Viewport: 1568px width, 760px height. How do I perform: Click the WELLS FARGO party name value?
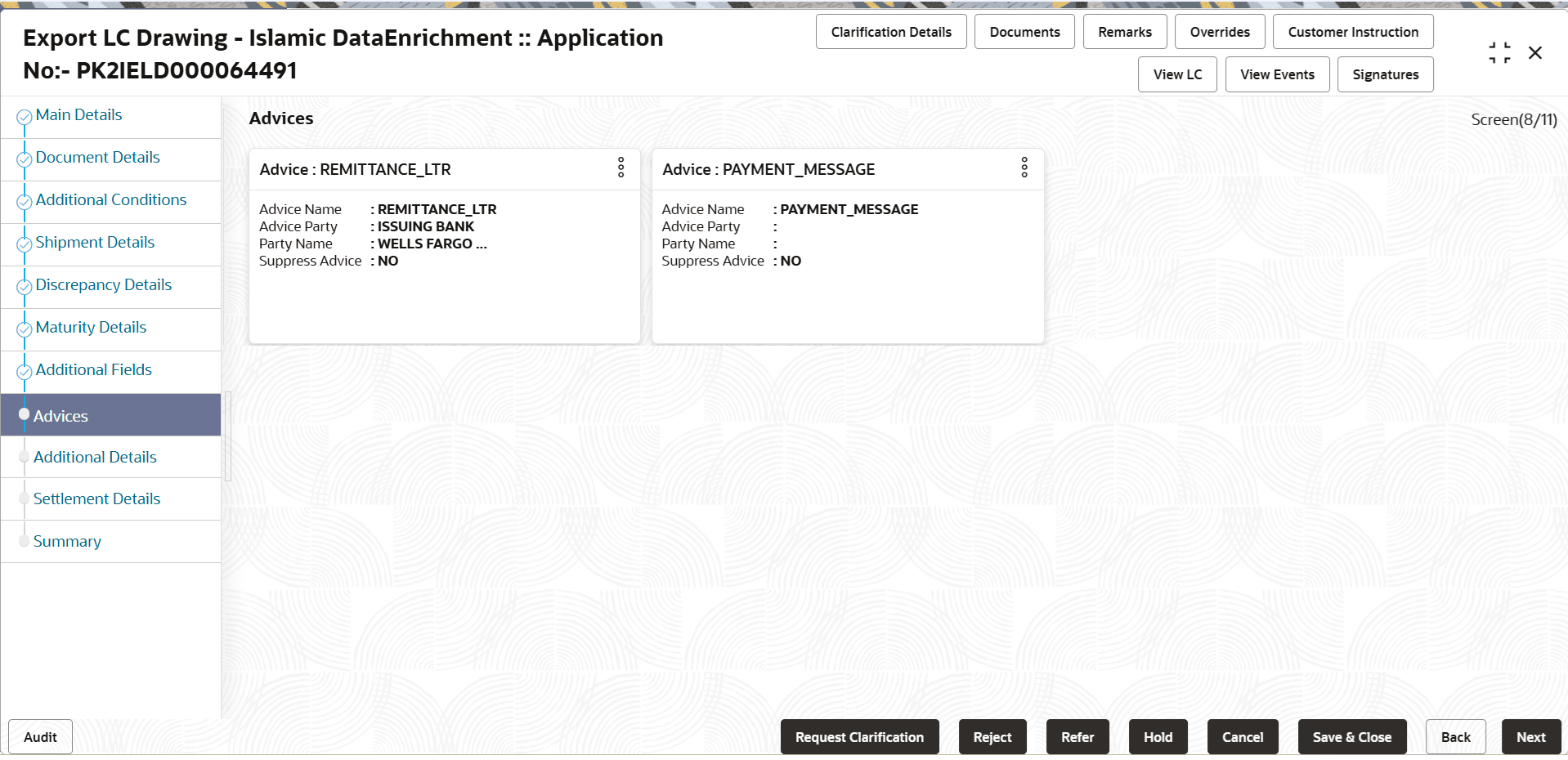click(x=432, y=244)
